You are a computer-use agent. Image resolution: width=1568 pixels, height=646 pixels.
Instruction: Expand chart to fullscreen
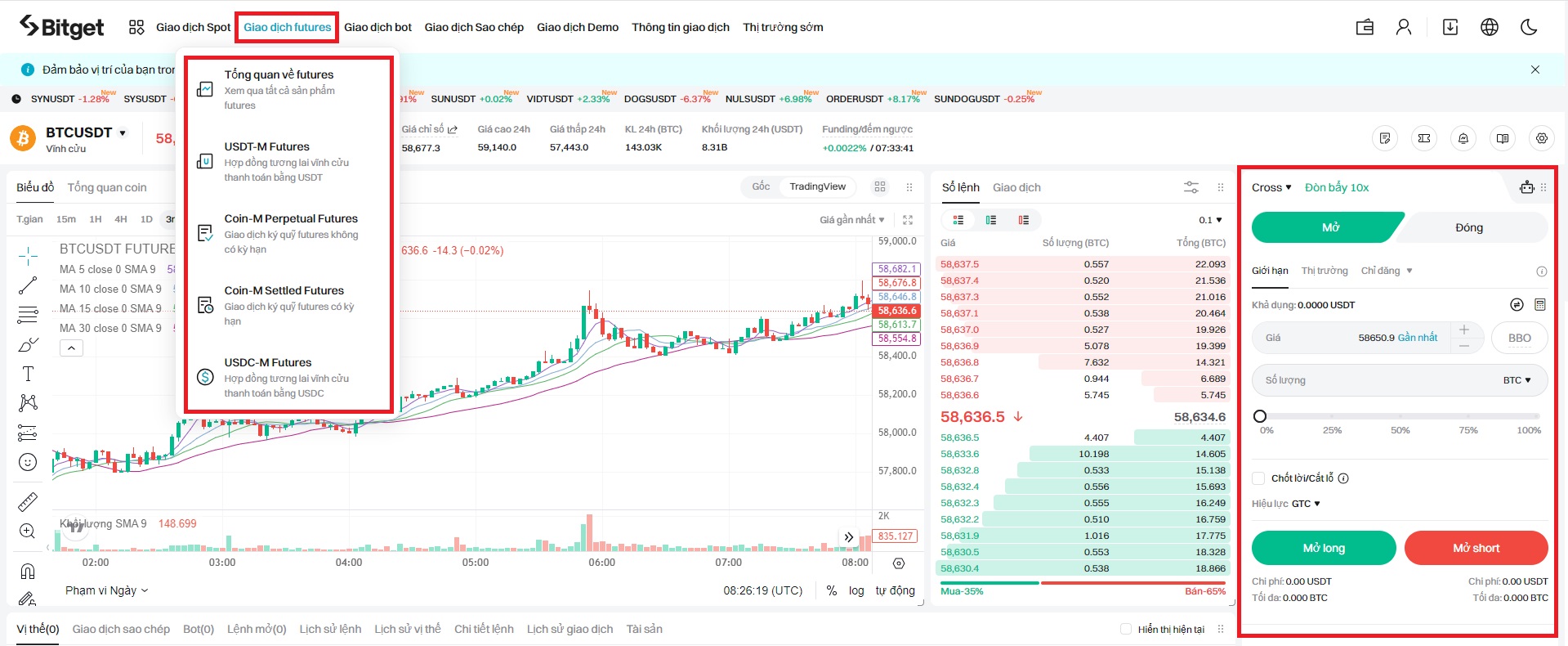(908, 220)
